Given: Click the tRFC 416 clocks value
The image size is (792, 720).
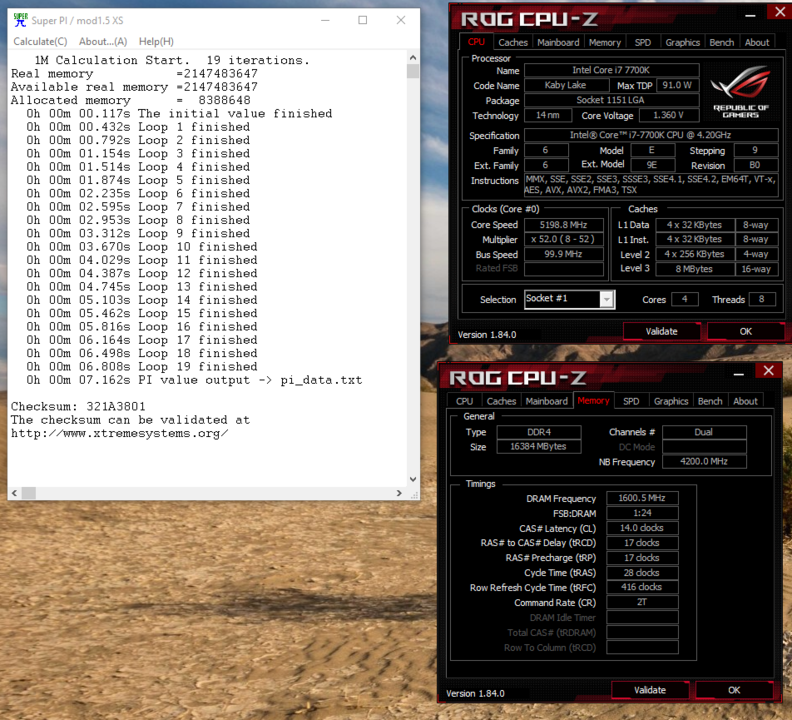Looking at the screenshot, I should 641,587.
